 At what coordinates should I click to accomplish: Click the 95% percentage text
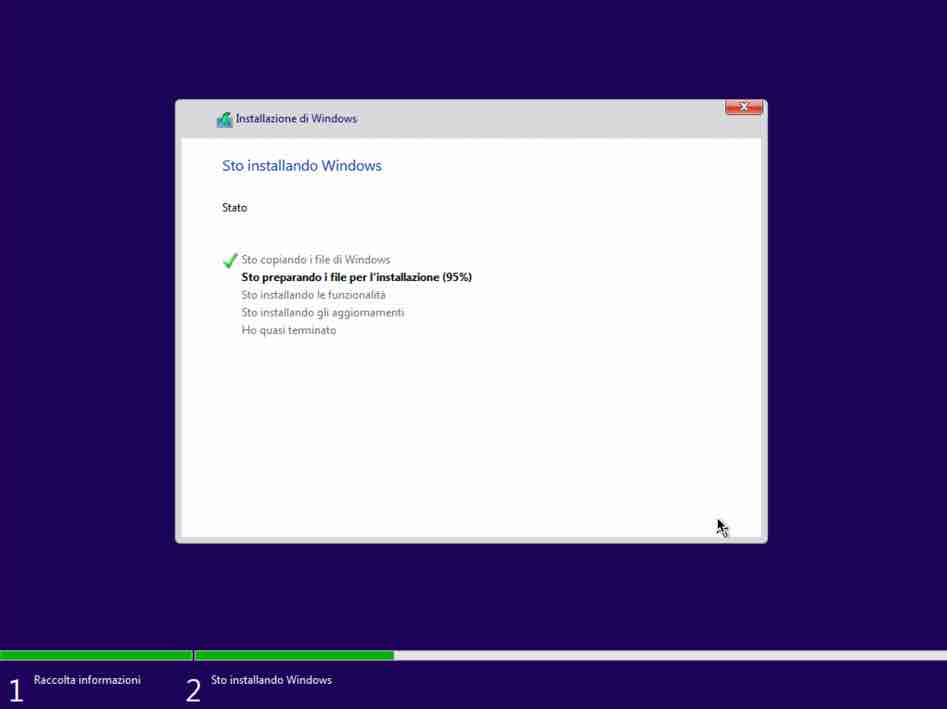[458, 277]
